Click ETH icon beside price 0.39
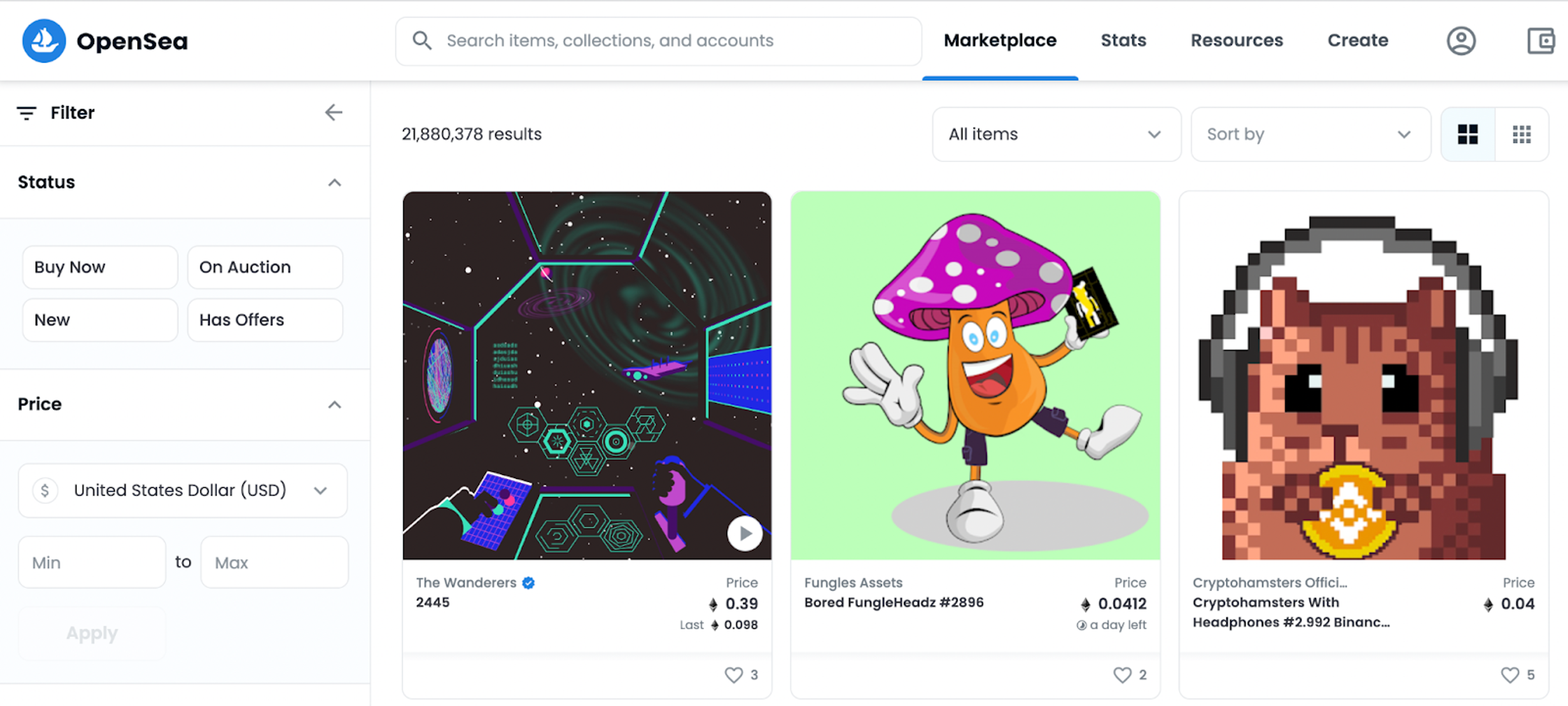 click(x=713, y=604)
